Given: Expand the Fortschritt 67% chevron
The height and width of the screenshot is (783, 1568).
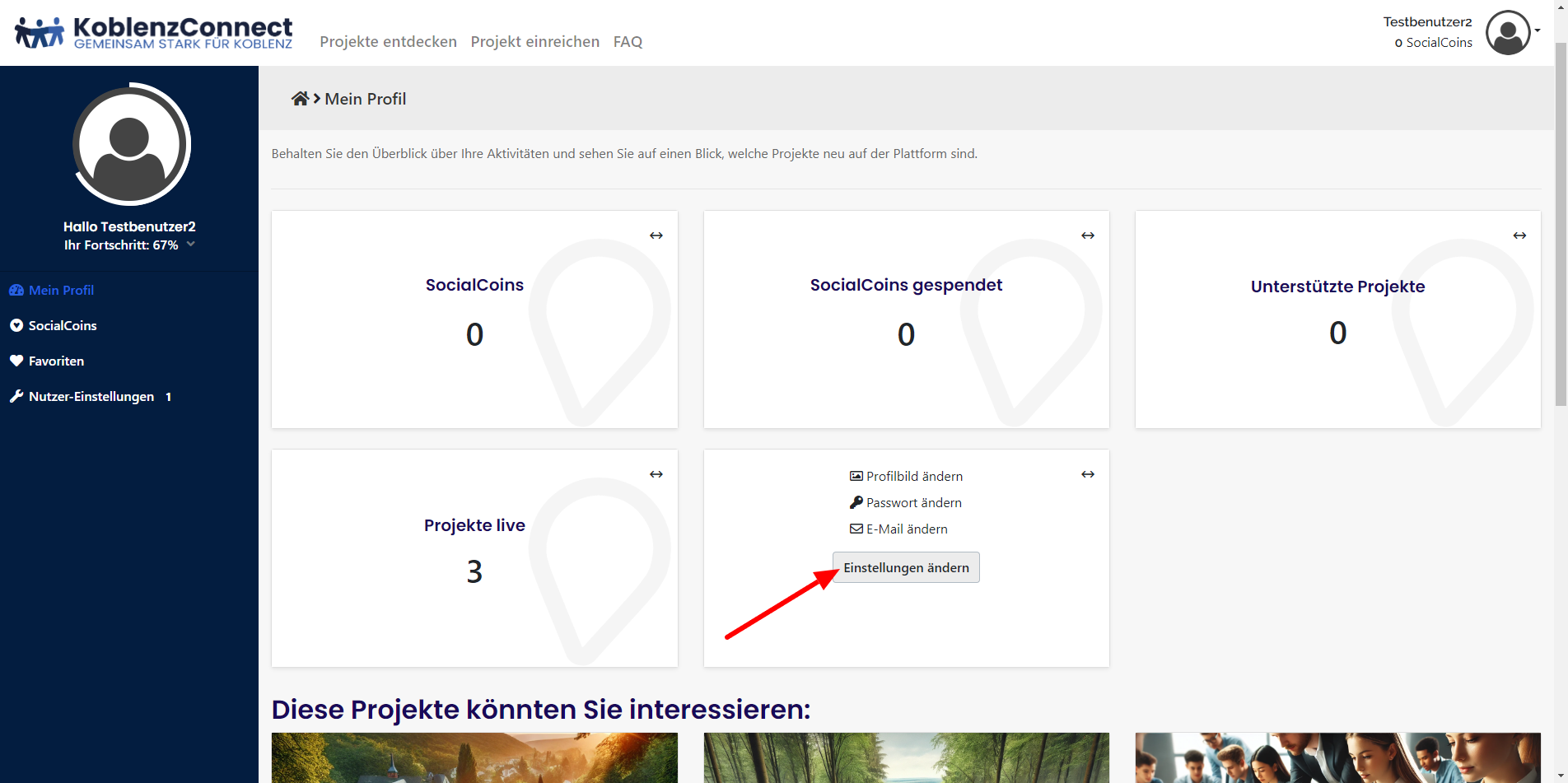Looking at the screenshot, I should point(191,245).
